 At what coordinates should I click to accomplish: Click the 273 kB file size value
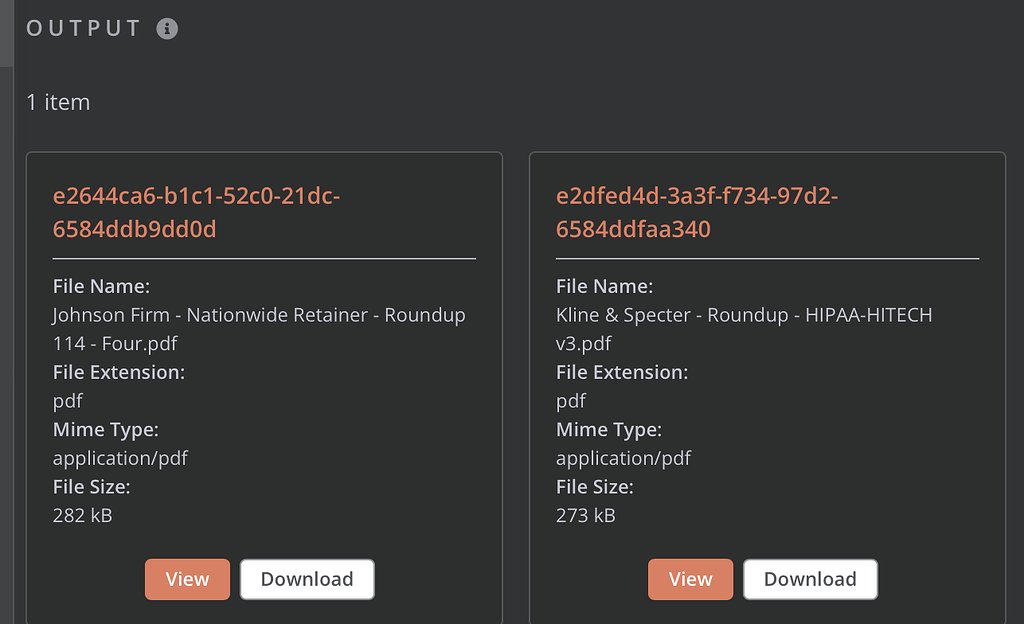(x=585, y=516)
